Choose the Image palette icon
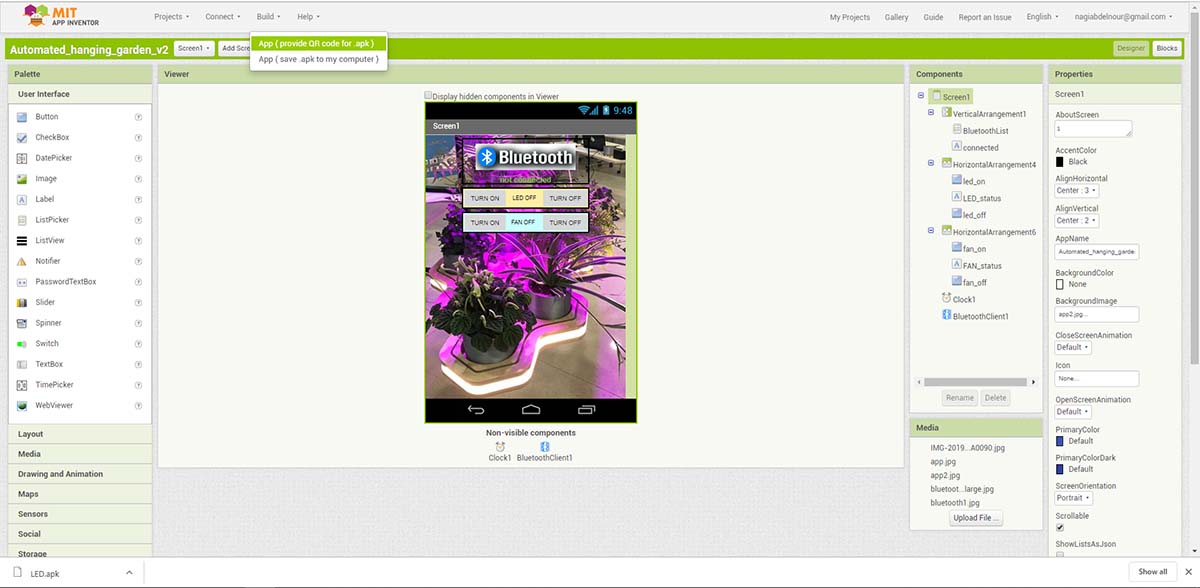The height and width of the screenshot is (588, 1200). [x=23, y=179]
